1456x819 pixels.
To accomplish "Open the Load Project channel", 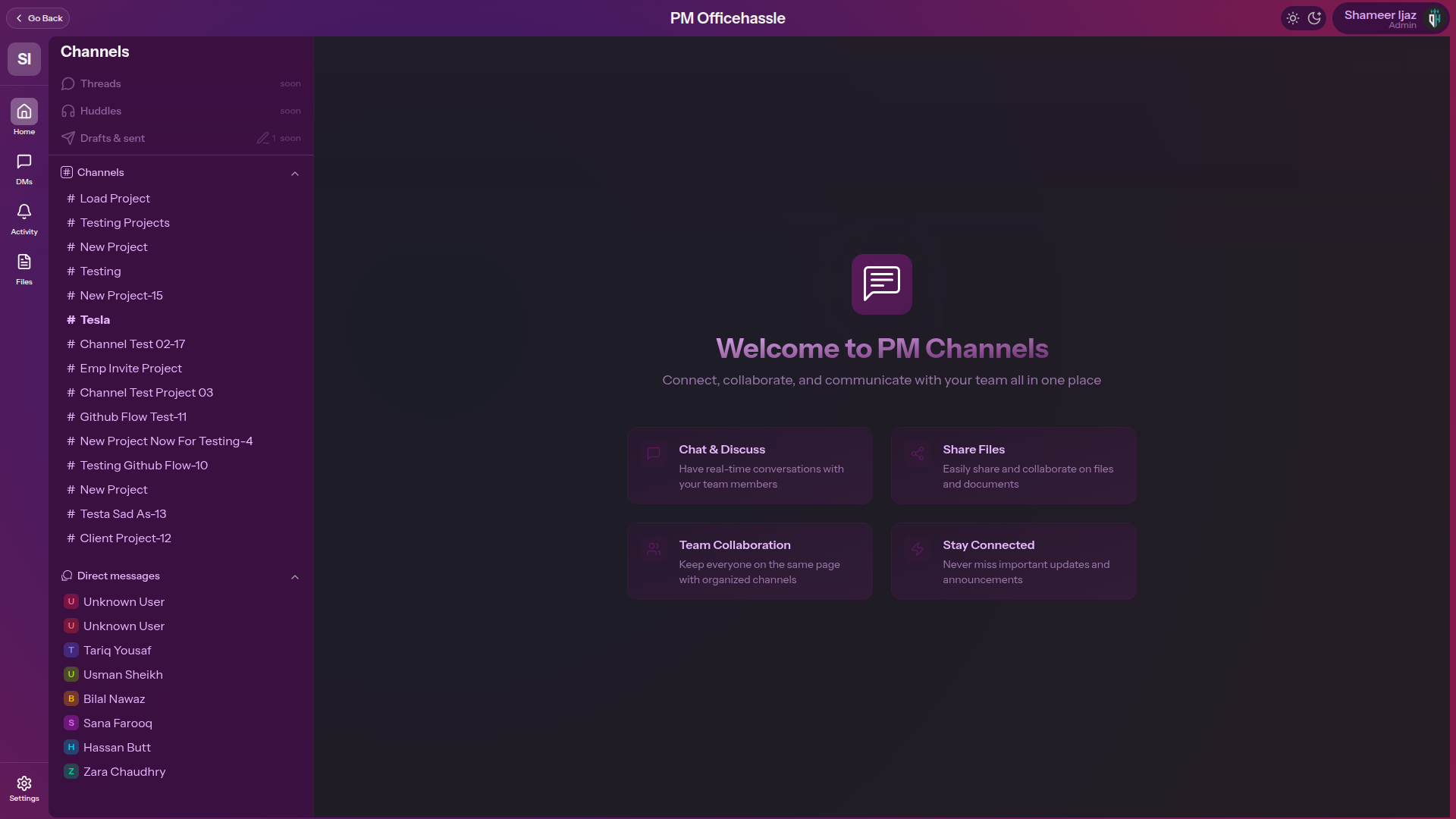I will coord(180,199).
